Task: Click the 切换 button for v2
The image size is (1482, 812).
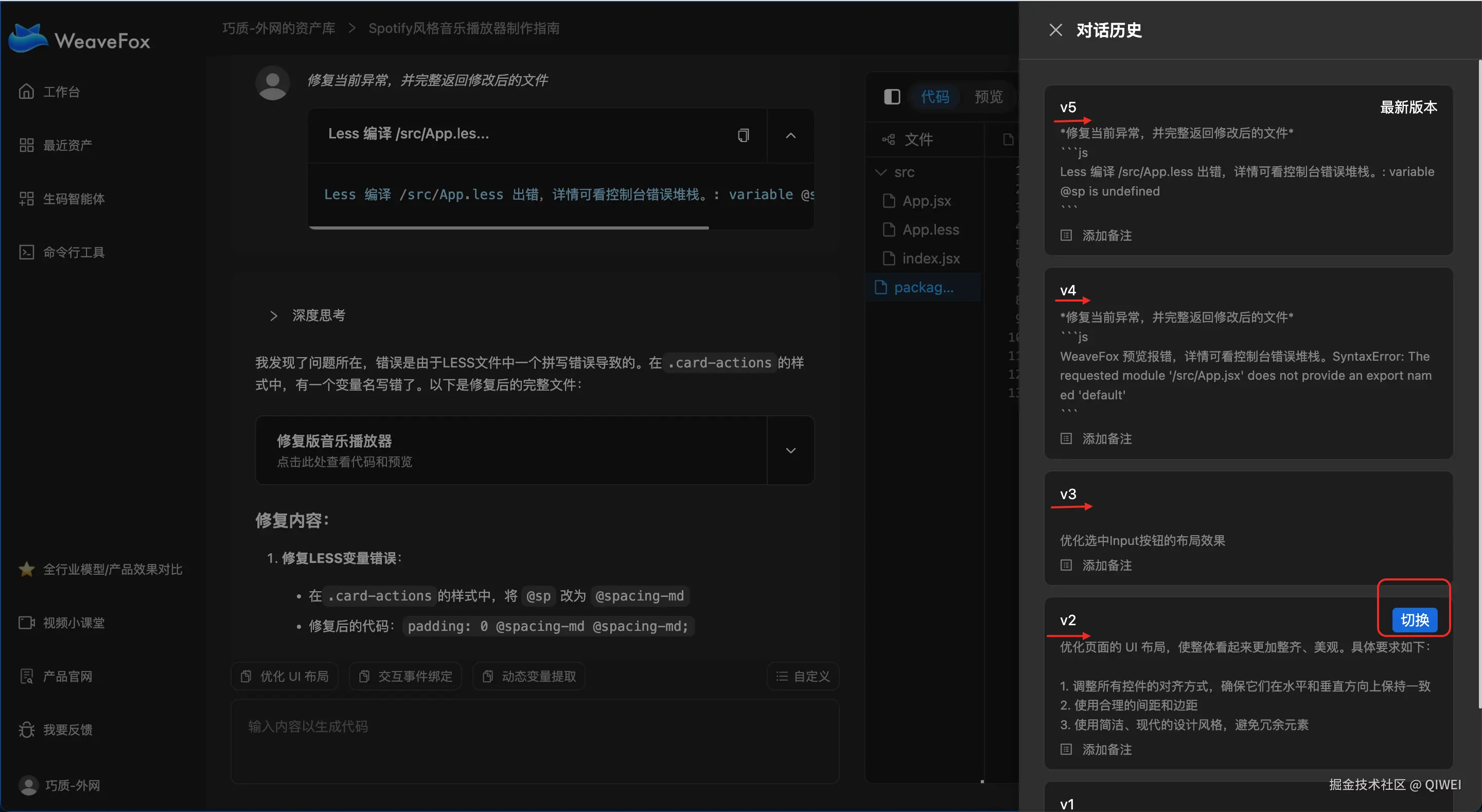Action: click(x=1414, y=620)
